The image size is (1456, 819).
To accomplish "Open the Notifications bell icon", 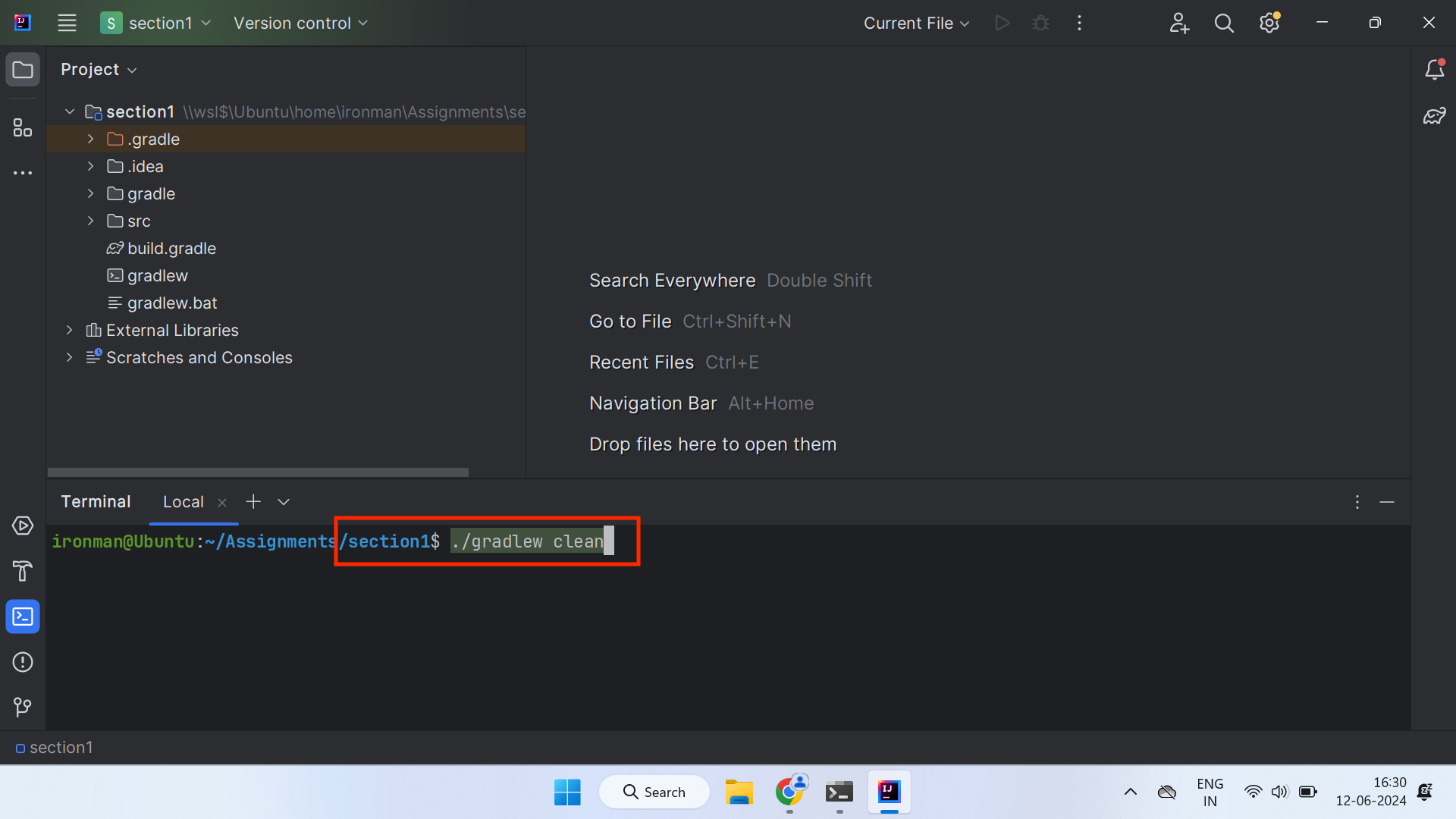I will pyautogui.click(x=1434, y=70).
